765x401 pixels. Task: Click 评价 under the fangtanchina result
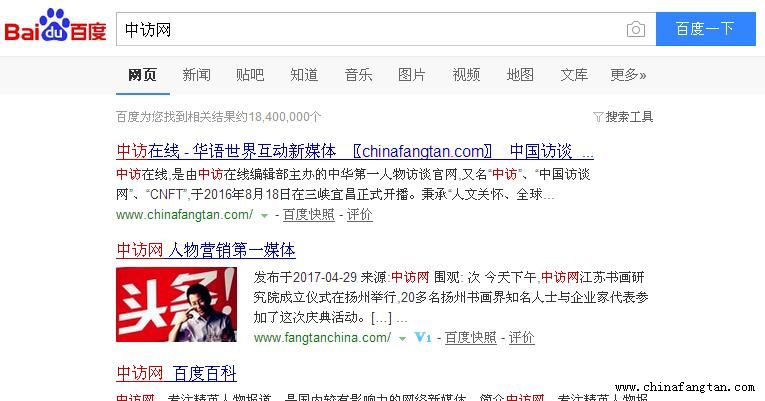coord(522,338)
